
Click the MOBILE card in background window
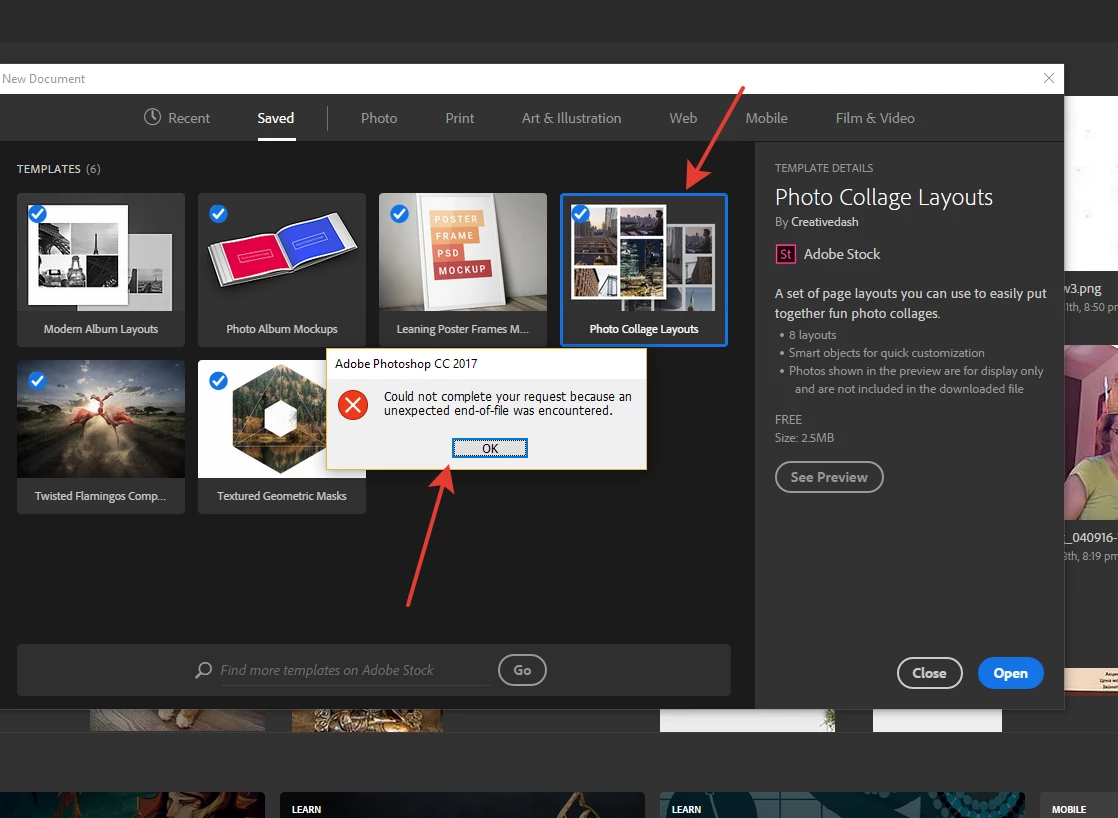pyautogui.click(x=1079, y=804)
